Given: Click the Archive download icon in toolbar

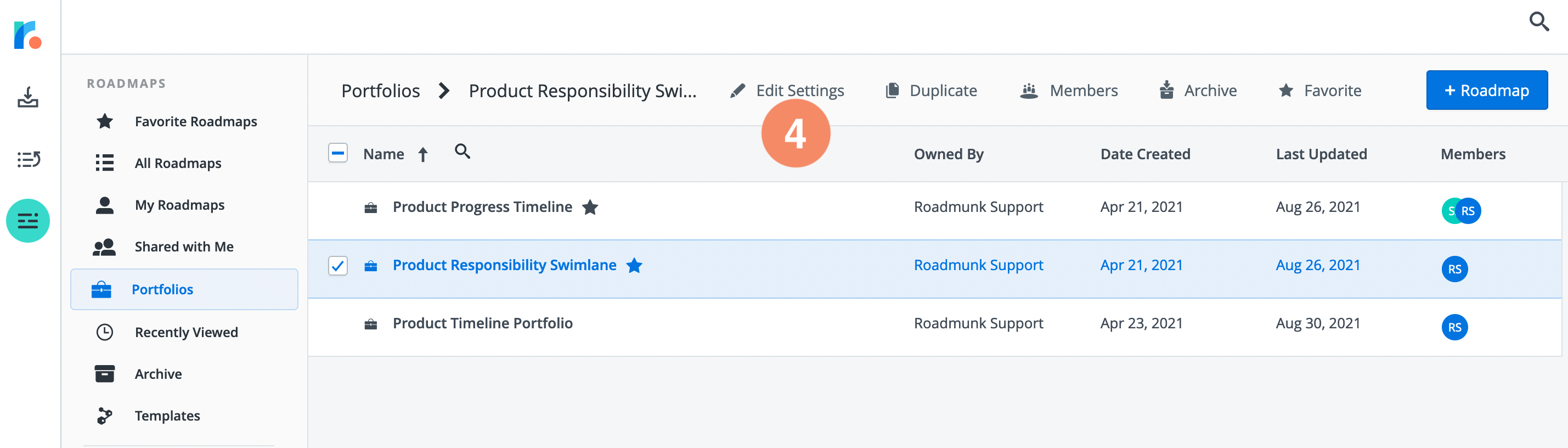Looking at the screenshot, I should click(x=1166, y=90).
